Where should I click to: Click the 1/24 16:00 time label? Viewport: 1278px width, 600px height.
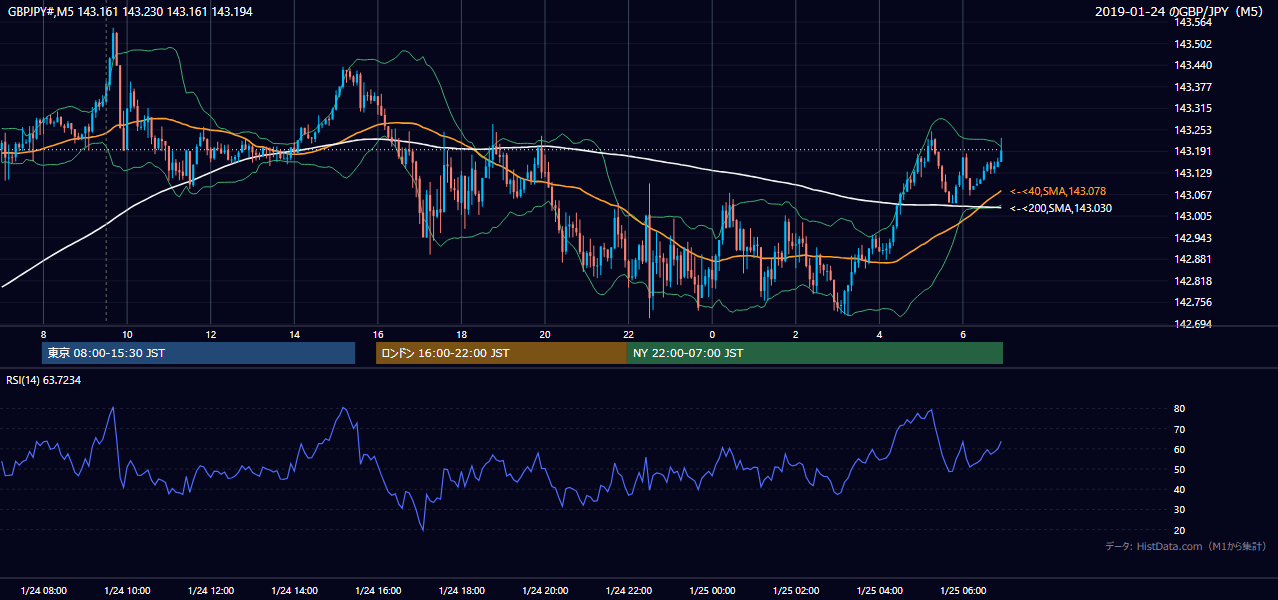coord(378,591)
